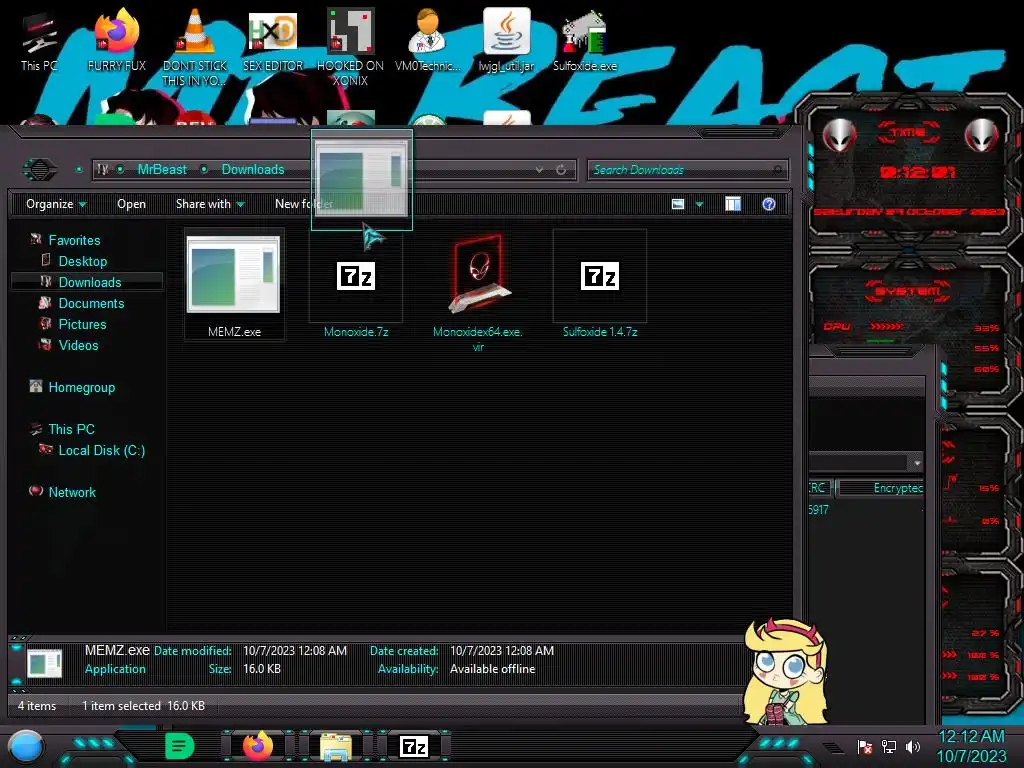Viewport: 1024px width, 768px height.
Task: Select Monoxidex64.exe.vir file
Action: 477,293
